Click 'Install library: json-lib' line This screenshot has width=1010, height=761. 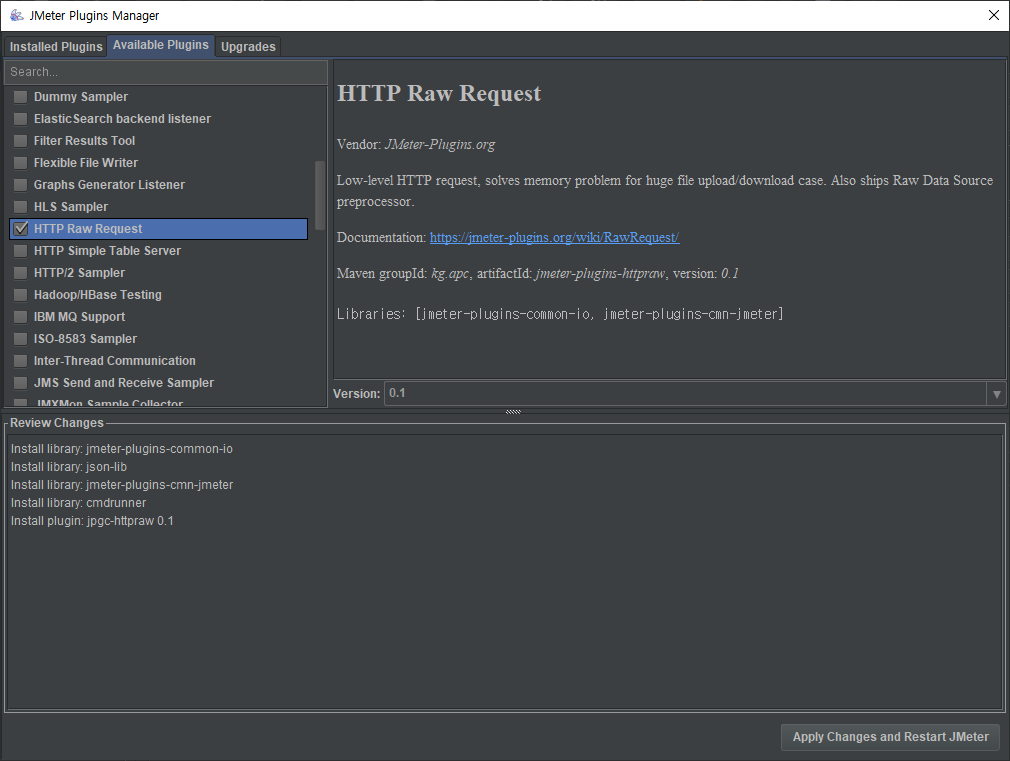69,467
